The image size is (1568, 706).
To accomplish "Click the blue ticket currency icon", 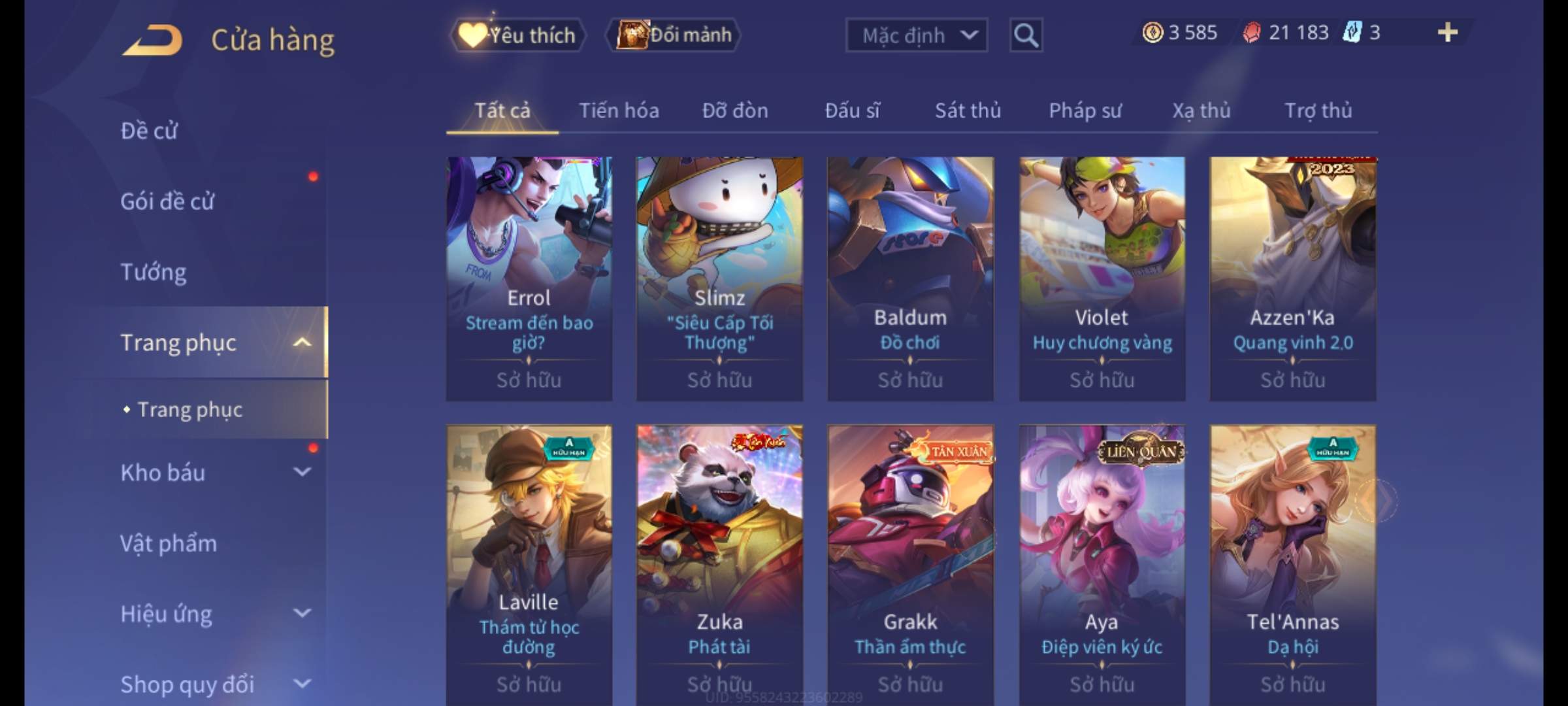I will coord(1352,32).
